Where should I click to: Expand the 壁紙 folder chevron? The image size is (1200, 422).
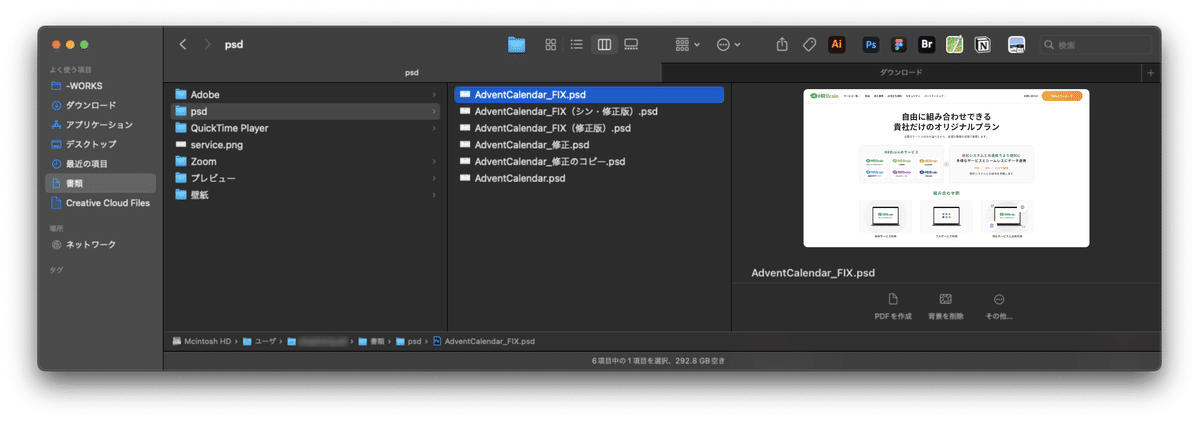[x=434, y=195]
